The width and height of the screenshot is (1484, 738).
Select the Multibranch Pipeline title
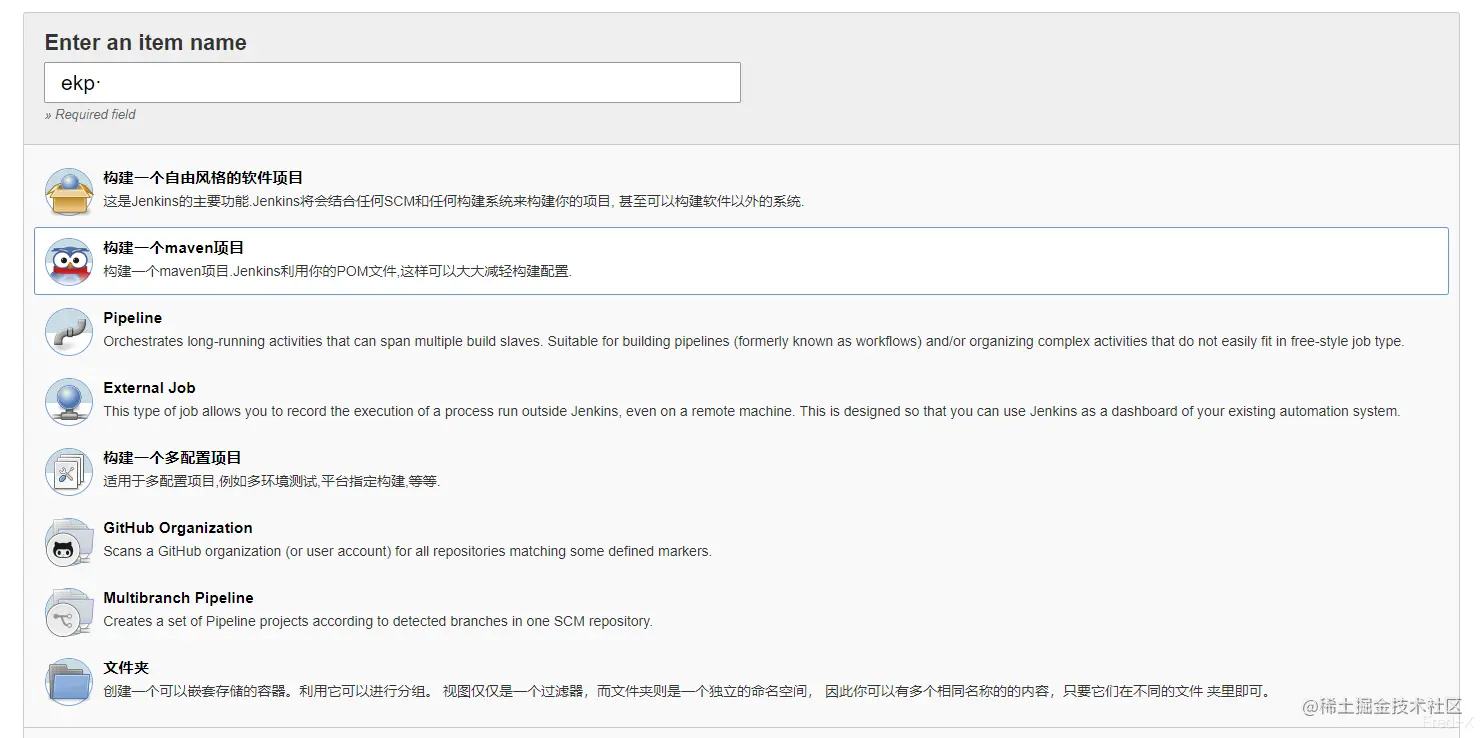(x=178, y=598)
